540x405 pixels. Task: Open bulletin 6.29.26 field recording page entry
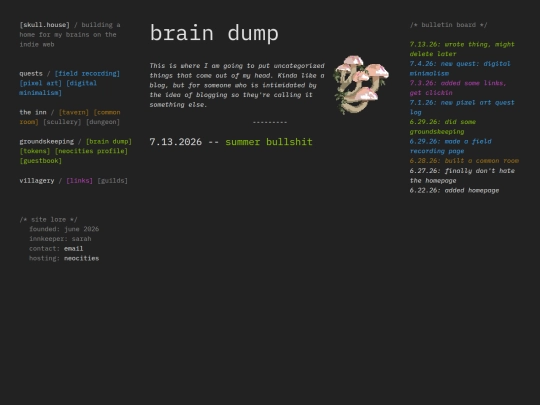click(x=450, y=146)
